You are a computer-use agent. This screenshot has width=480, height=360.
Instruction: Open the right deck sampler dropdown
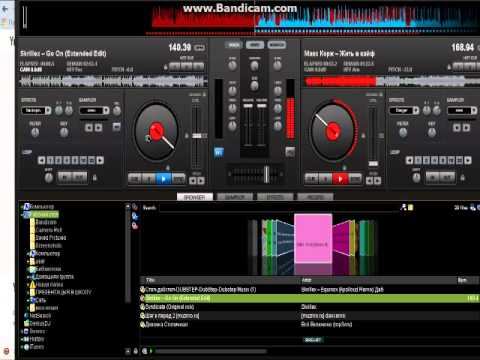[x=474, y=110]
